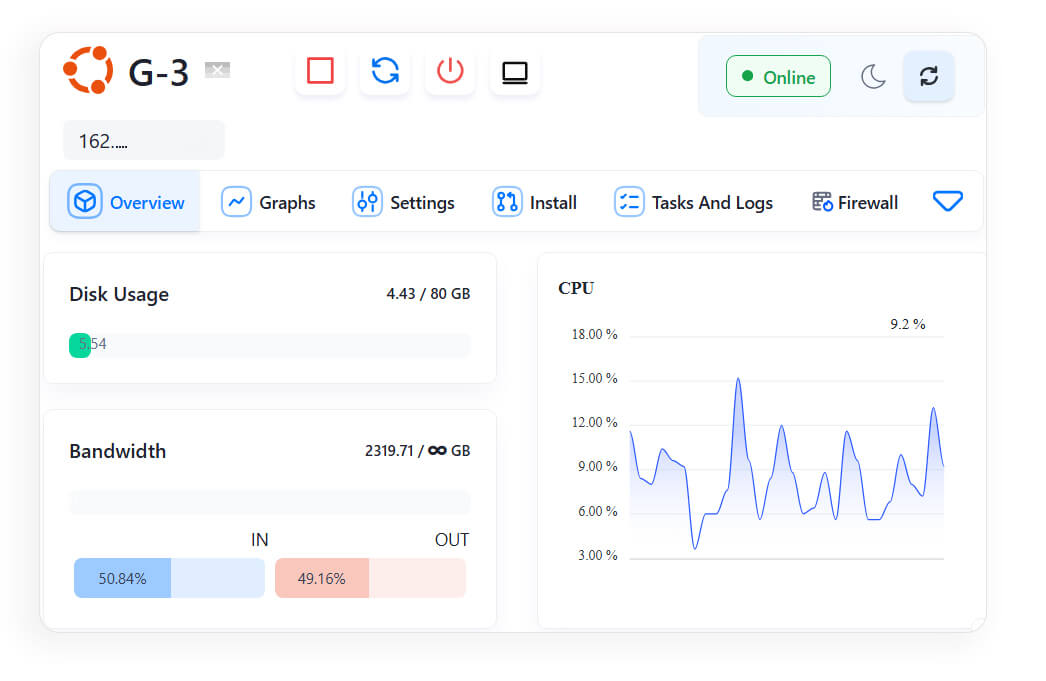Toggle dark mode with the moon icon
Viewport: 1046px width, 681px height.
click(x=873, y=77)
